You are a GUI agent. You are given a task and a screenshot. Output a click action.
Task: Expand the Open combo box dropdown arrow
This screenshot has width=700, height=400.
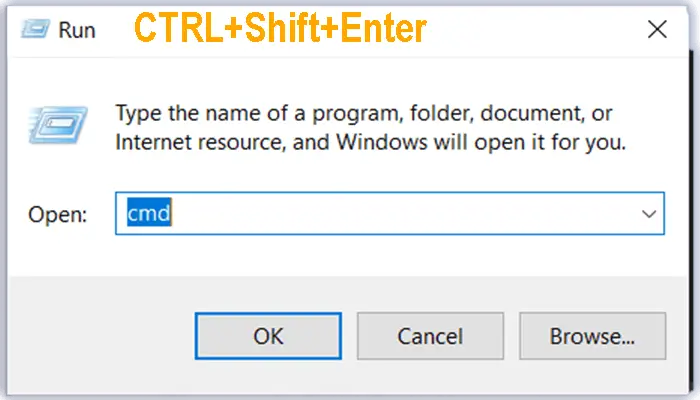(x=648, y=214)
